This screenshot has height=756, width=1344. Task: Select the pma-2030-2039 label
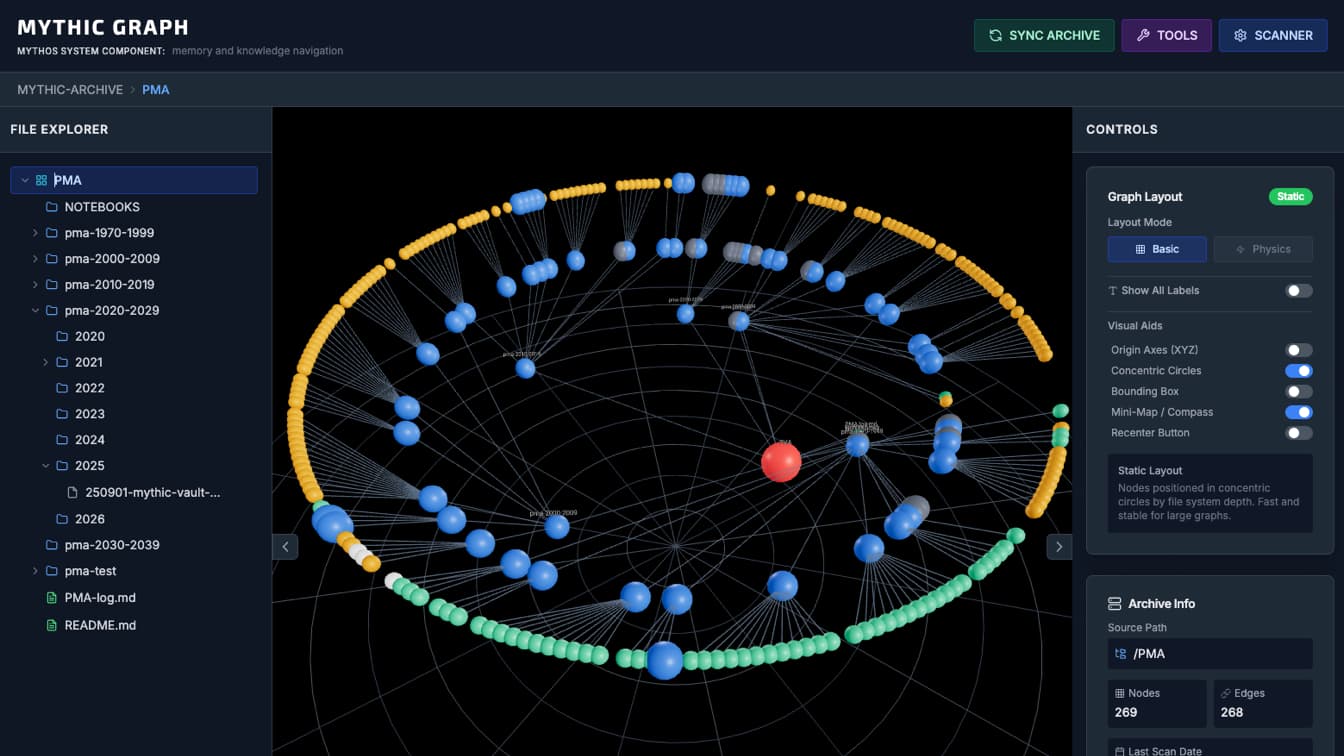point(112,545)
